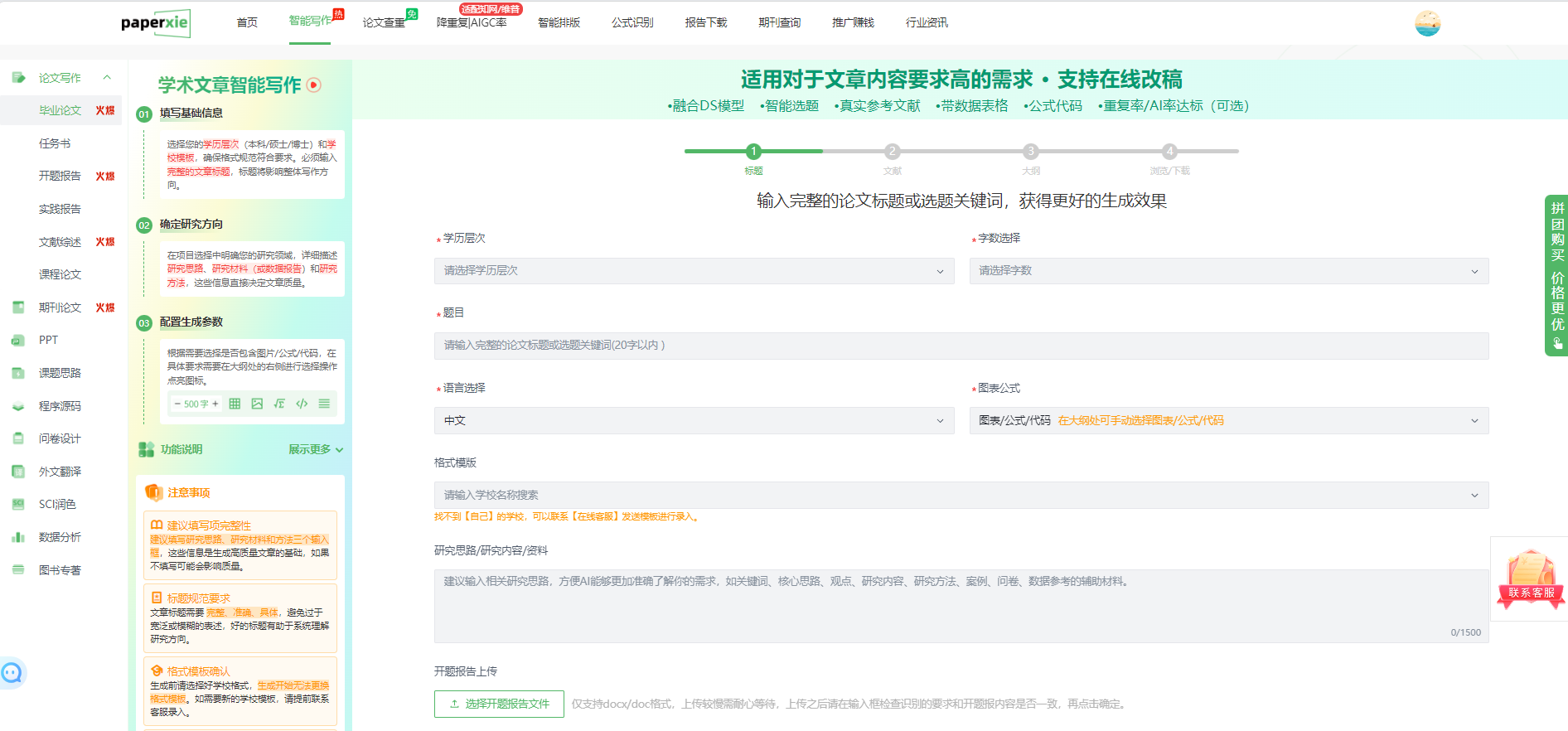Image resolution: width=1568 pixels, height=731 pixels.
Task: Click the formula icon in the parameter toolbar
Action: [x=279, y=404]
